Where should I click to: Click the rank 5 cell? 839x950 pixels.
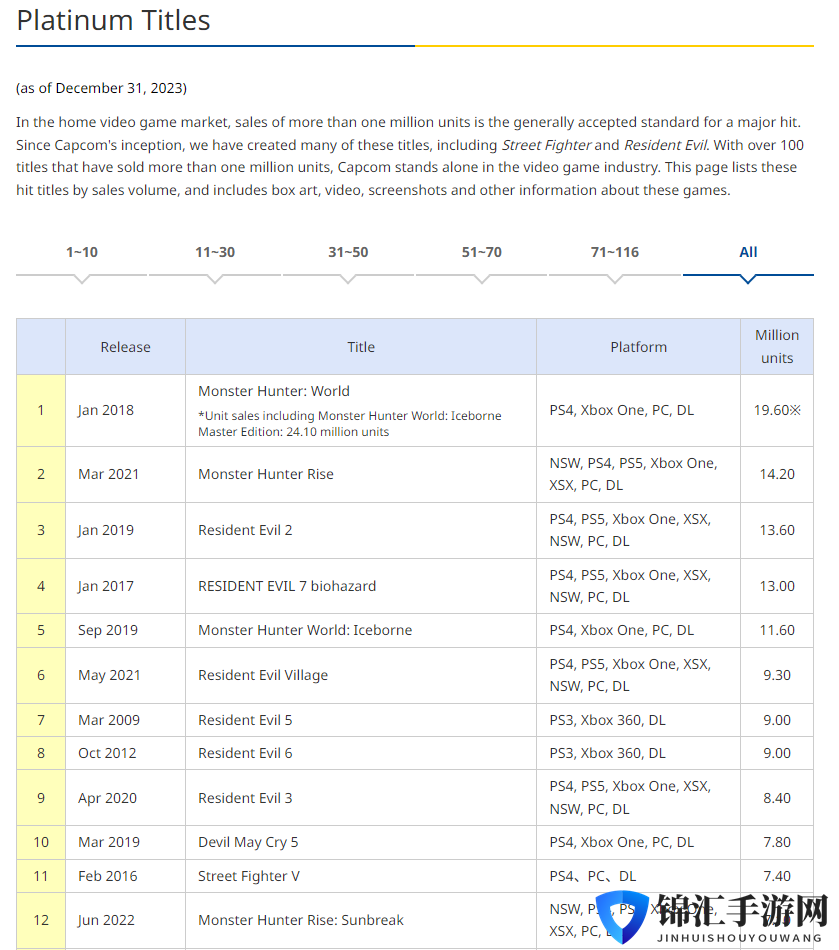[x=41, y=630]
